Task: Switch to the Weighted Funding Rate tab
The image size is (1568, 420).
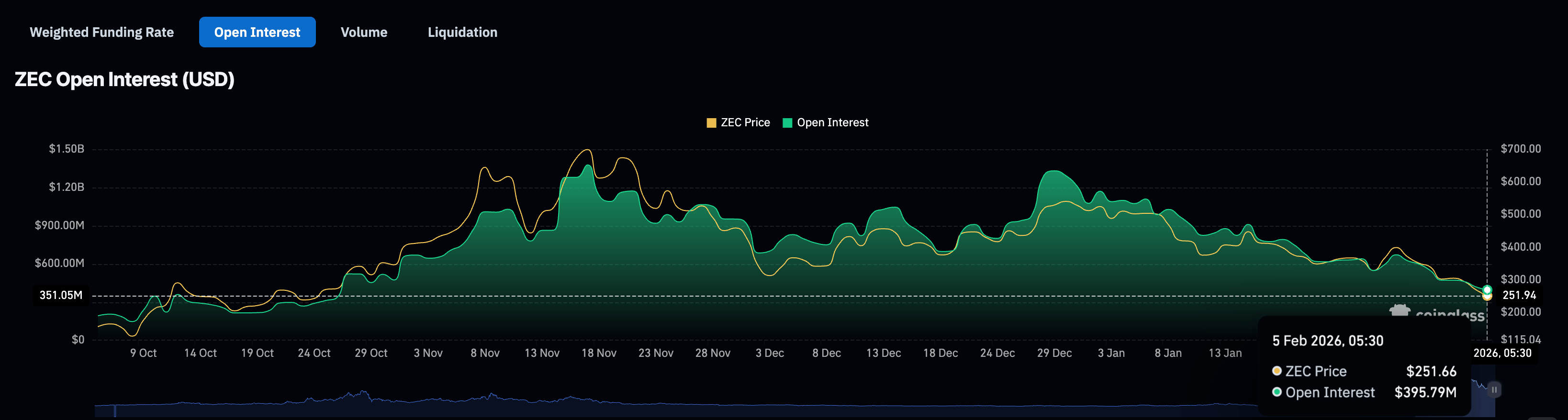Action: [x=101, y=32]
